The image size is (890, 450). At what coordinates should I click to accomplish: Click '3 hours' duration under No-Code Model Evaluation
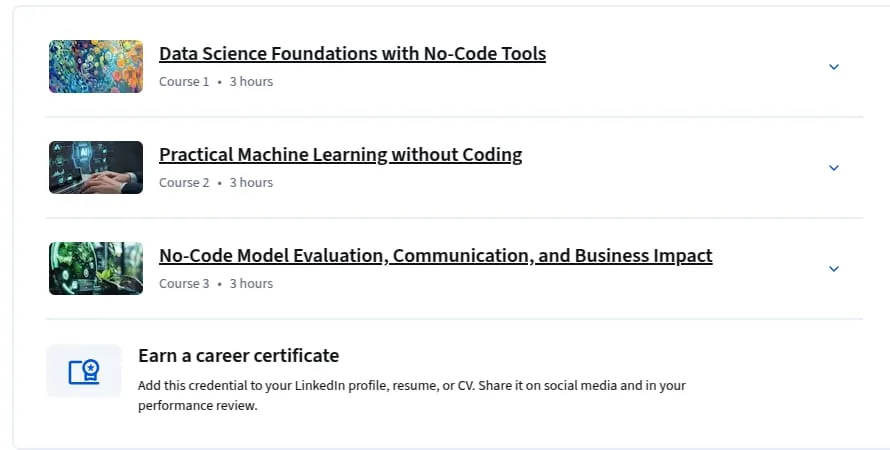tap(251, 284)
